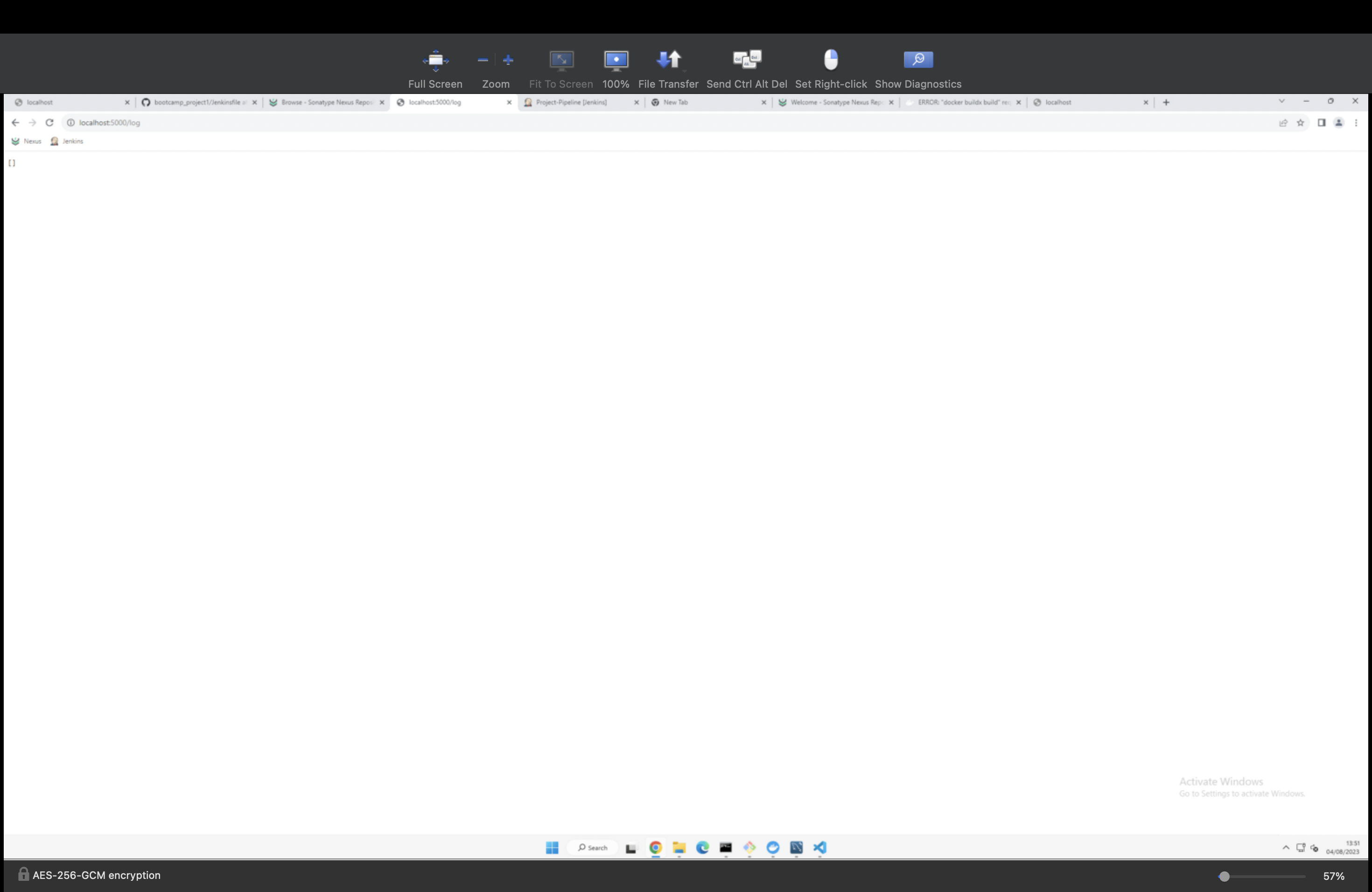Viewport: 1372px width, 892px height.
Task: Reload the localhost:5000/log page
Action: pyautogui.click(x=49, y=123)
